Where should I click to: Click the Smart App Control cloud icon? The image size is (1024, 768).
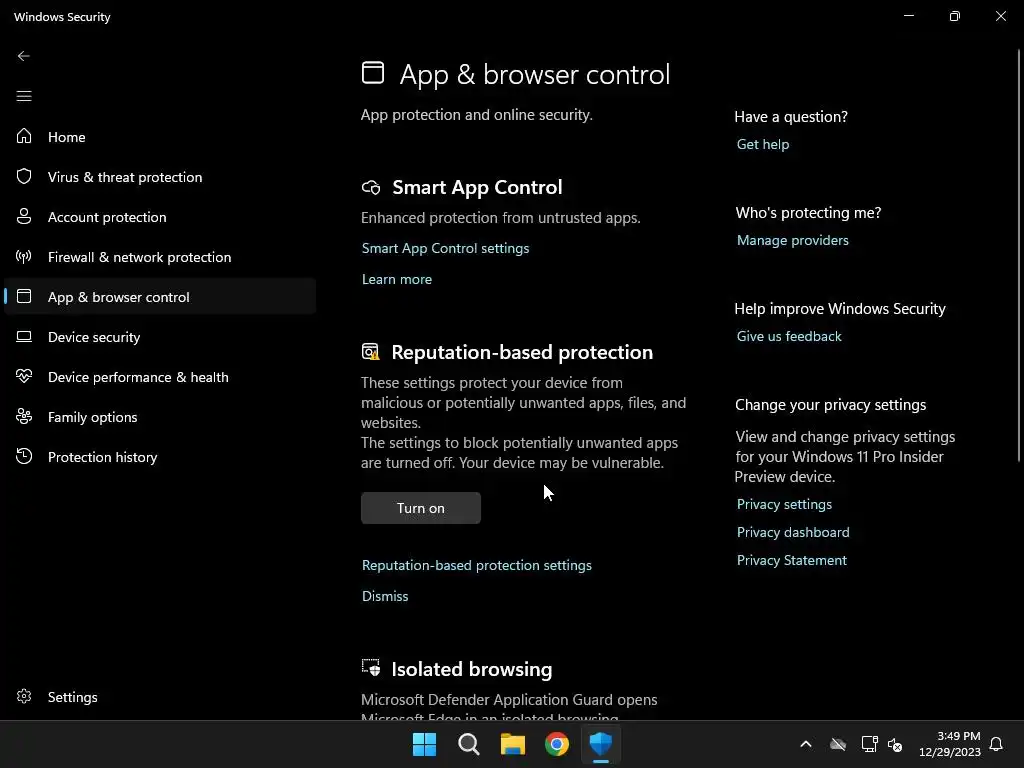(x=371, y=188)
